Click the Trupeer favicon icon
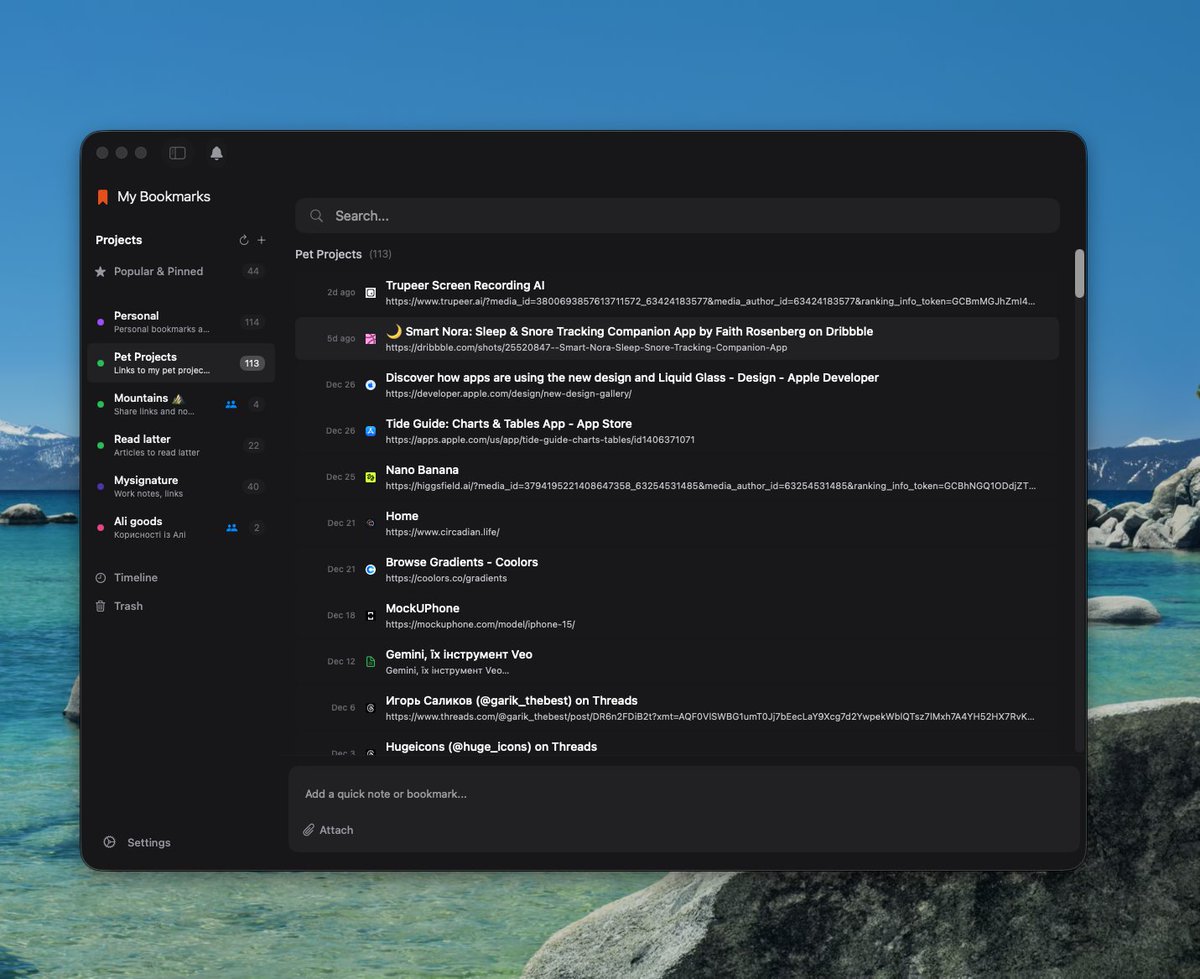The height and width of the screenshot is (979, 1200). [370, 293]
